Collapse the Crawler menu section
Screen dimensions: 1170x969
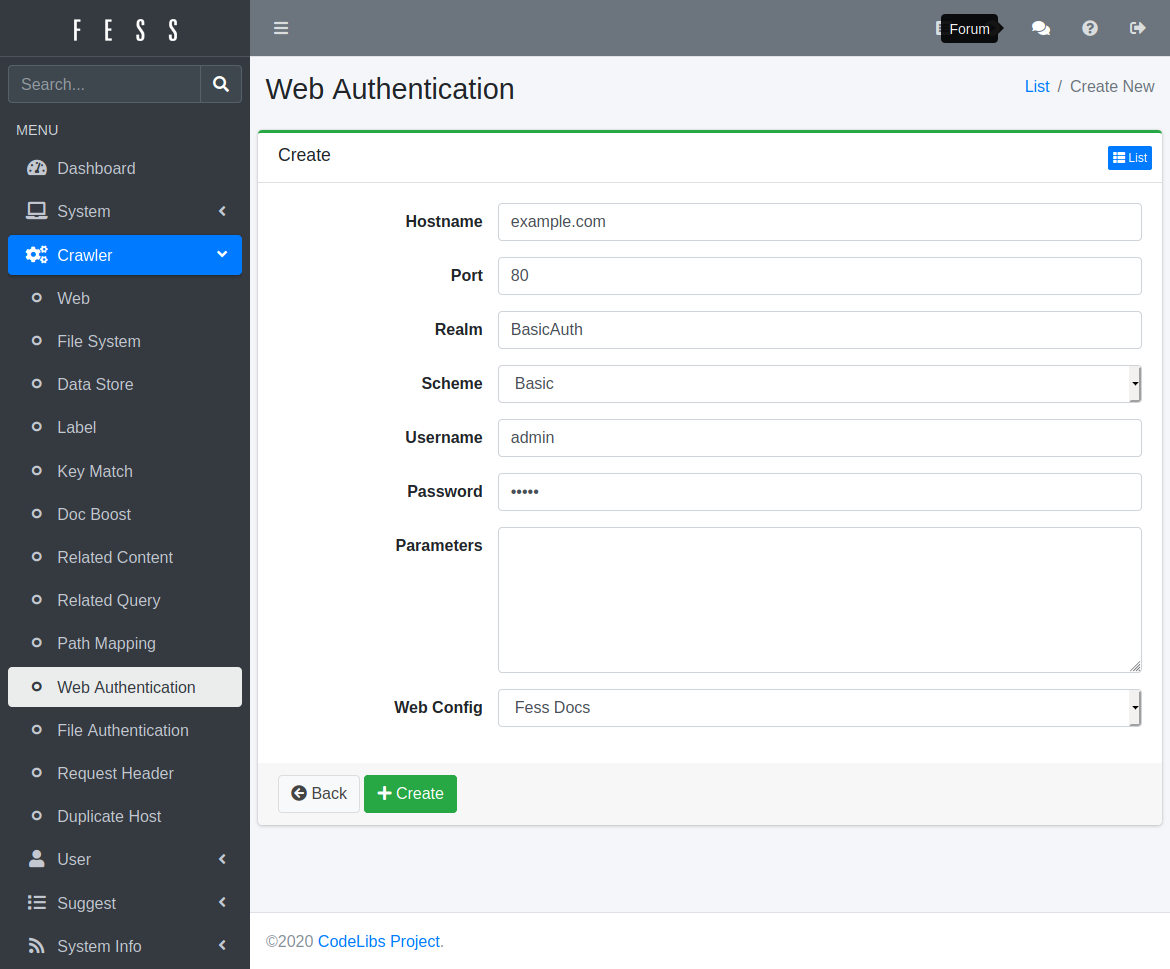coord(124,255)
